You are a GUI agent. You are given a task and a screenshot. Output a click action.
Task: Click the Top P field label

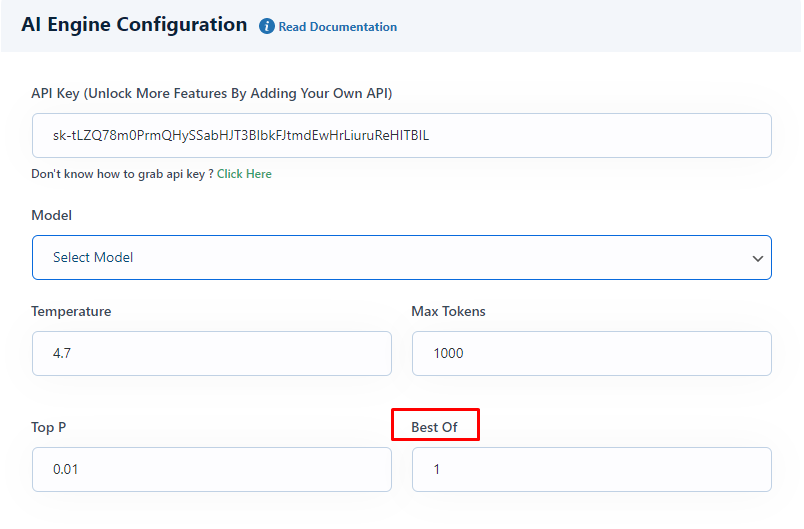click(x=49, y=427)
